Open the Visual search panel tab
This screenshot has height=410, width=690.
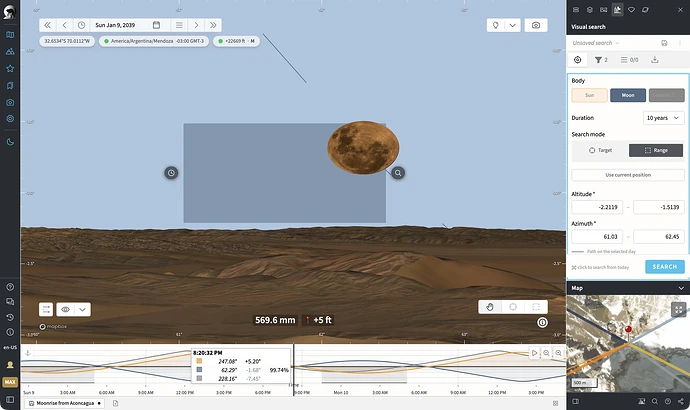(x=617, y=10)
